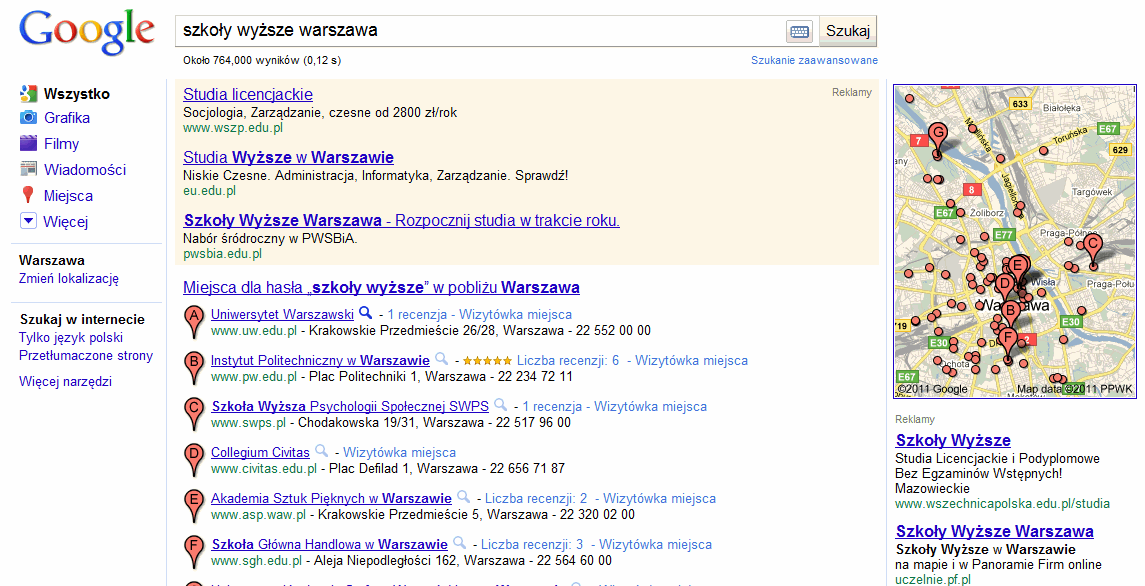Image resolution: width=1145 pixels, height=586 pixels.
Task: Preview Collegium Civitas with magnifier icon
Action: [321, 452]
